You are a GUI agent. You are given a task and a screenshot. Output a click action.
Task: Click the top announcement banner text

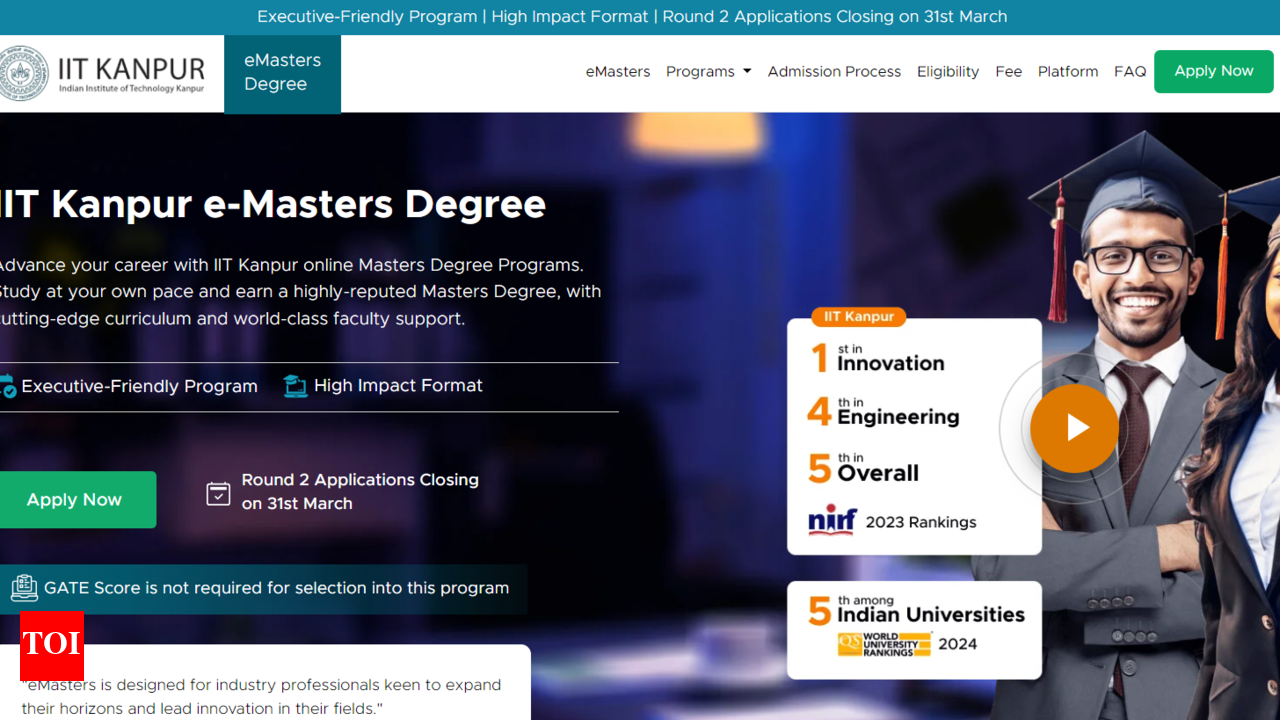tap(632, 17)
